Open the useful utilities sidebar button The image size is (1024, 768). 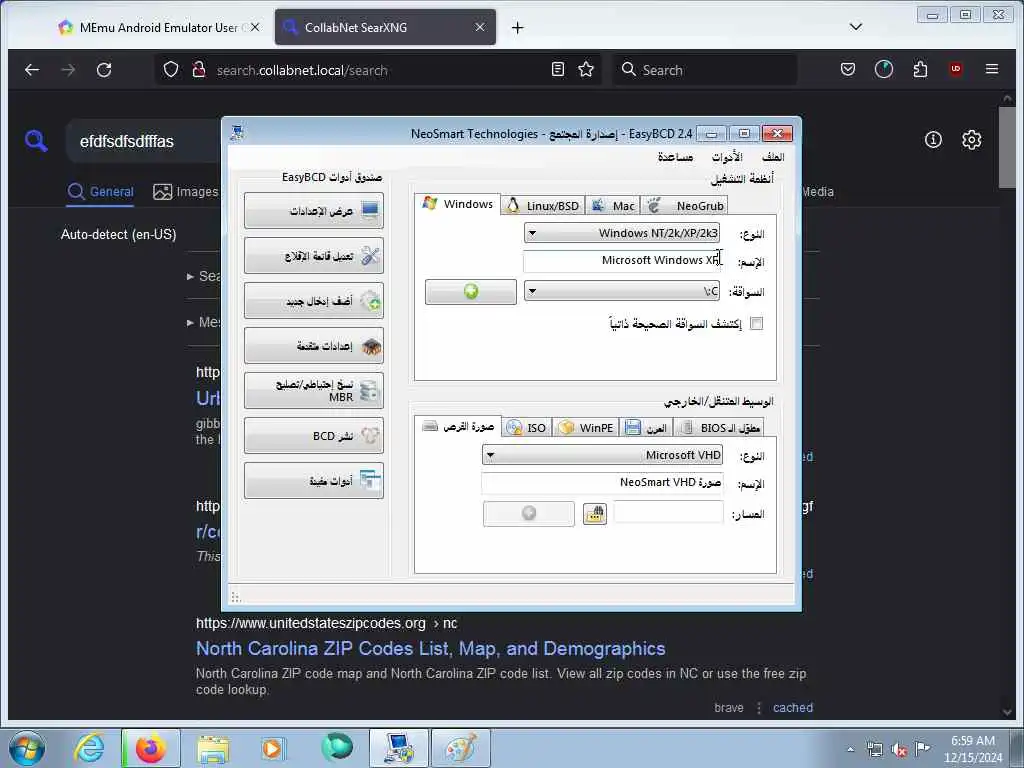[313, 481]
